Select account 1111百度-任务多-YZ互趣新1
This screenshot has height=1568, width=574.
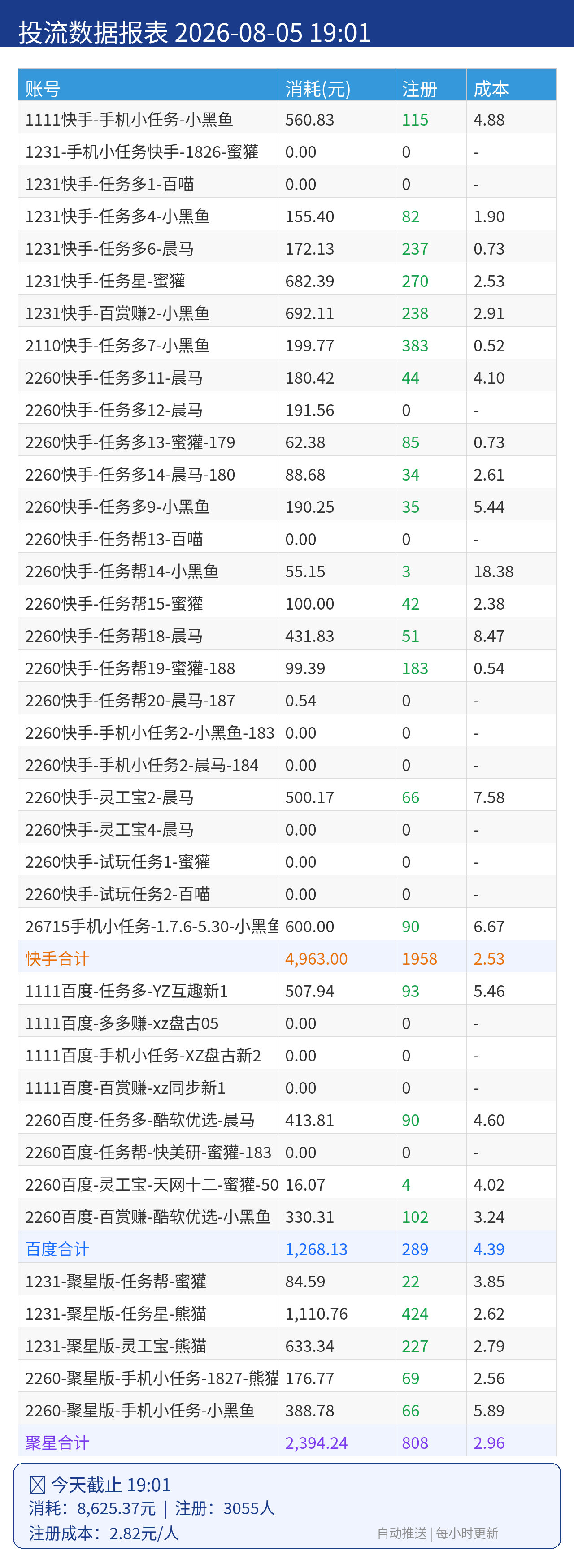[x=126, y=991]
